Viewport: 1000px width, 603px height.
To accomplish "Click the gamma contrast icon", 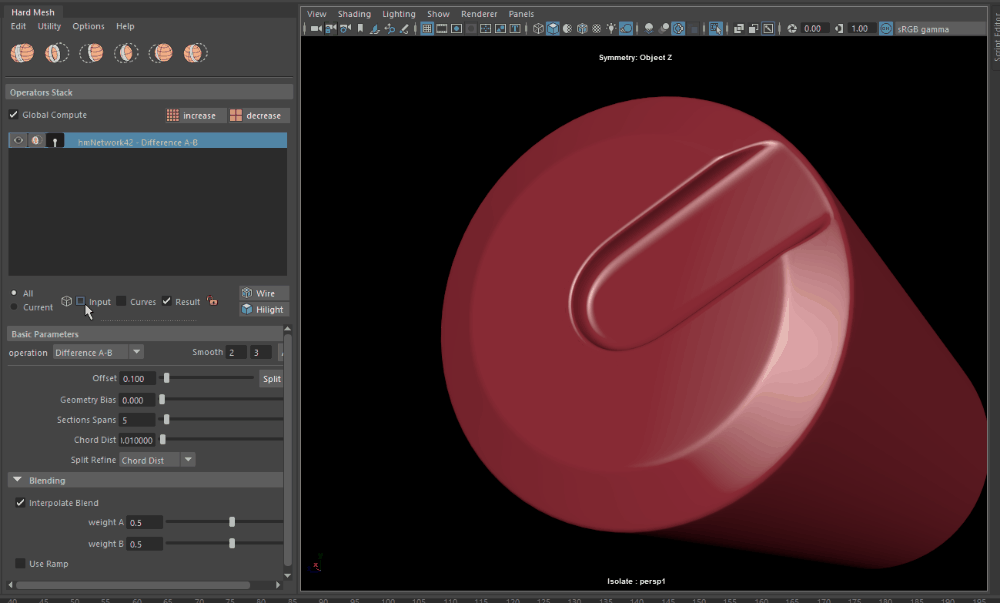I will pyautogui.click(x=839, y=29).
